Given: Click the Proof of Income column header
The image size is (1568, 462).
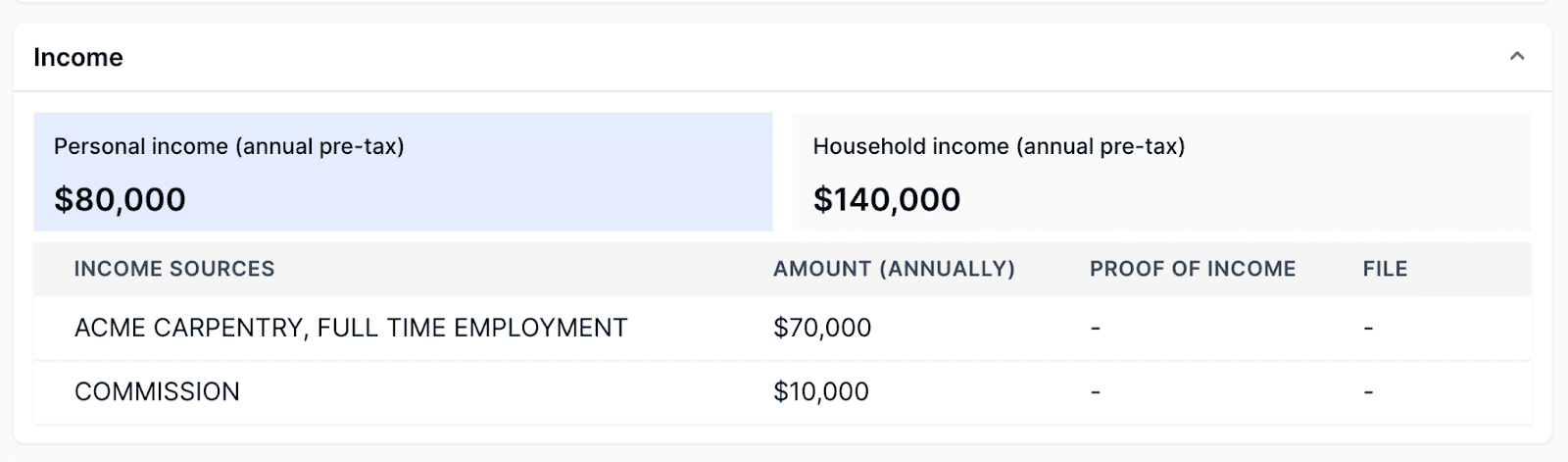Looking at the screenshot, I should pos(1193,269).
